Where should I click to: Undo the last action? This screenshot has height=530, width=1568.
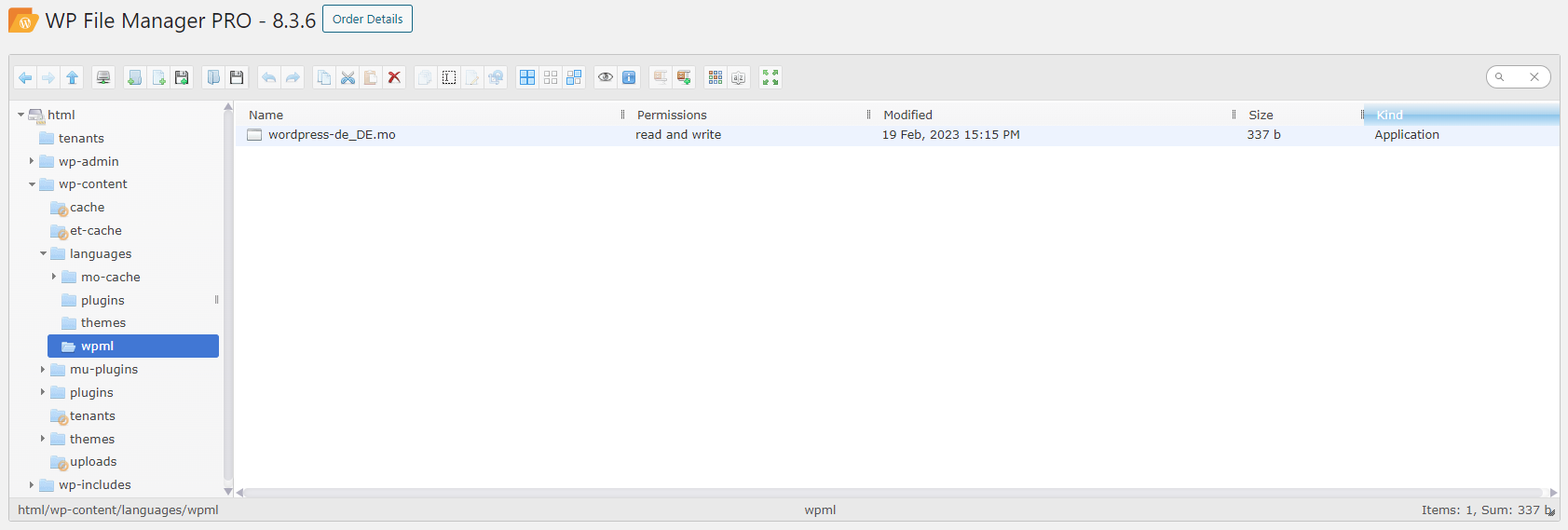[x=268, y=77]
